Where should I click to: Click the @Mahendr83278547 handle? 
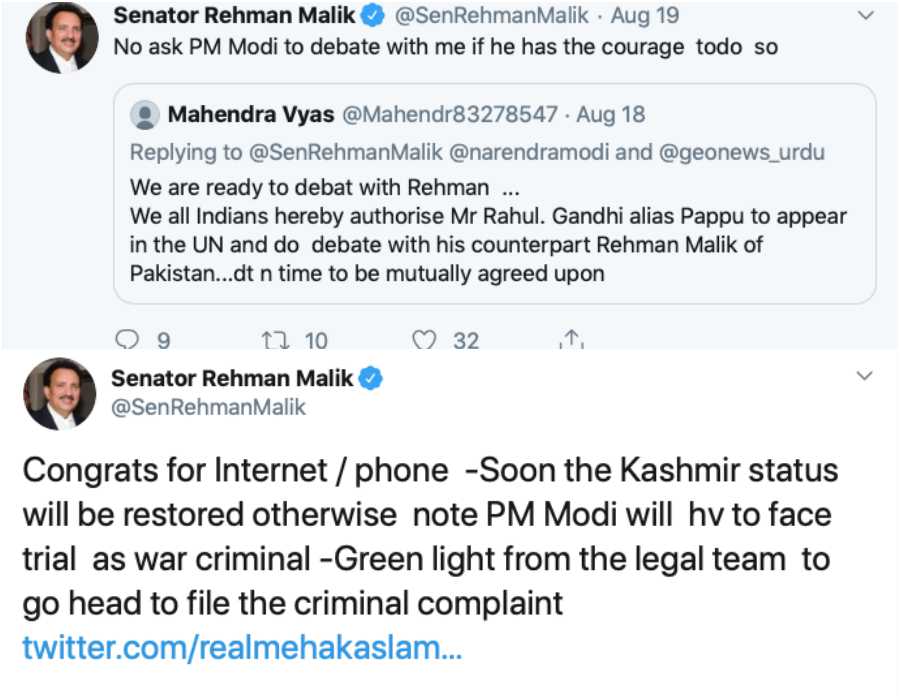[450, 114]
